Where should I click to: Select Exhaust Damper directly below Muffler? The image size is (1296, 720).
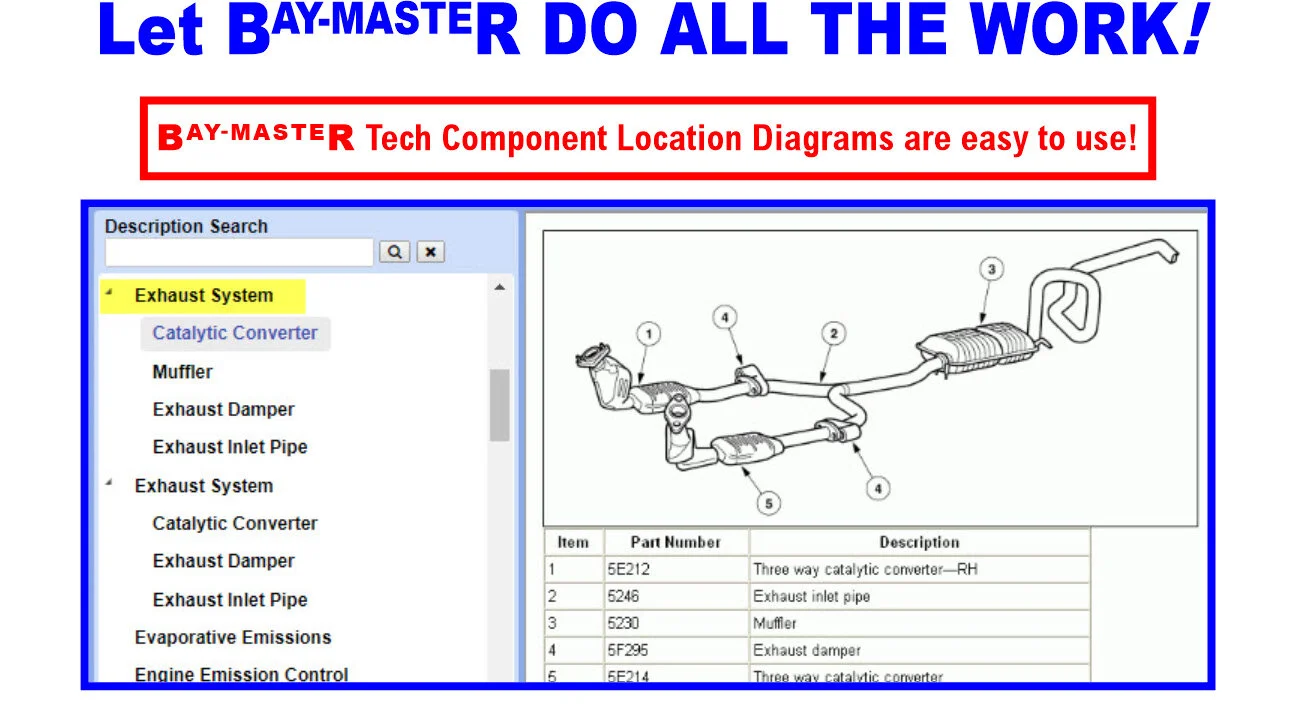tap(223, 410)
